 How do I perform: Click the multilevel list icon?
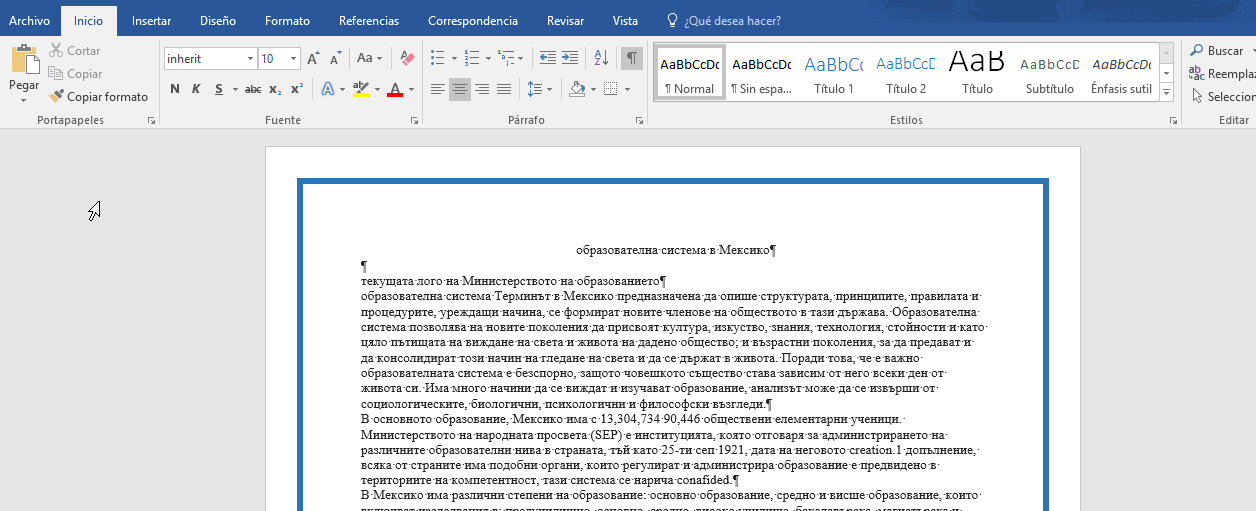(x=507, y=58)
